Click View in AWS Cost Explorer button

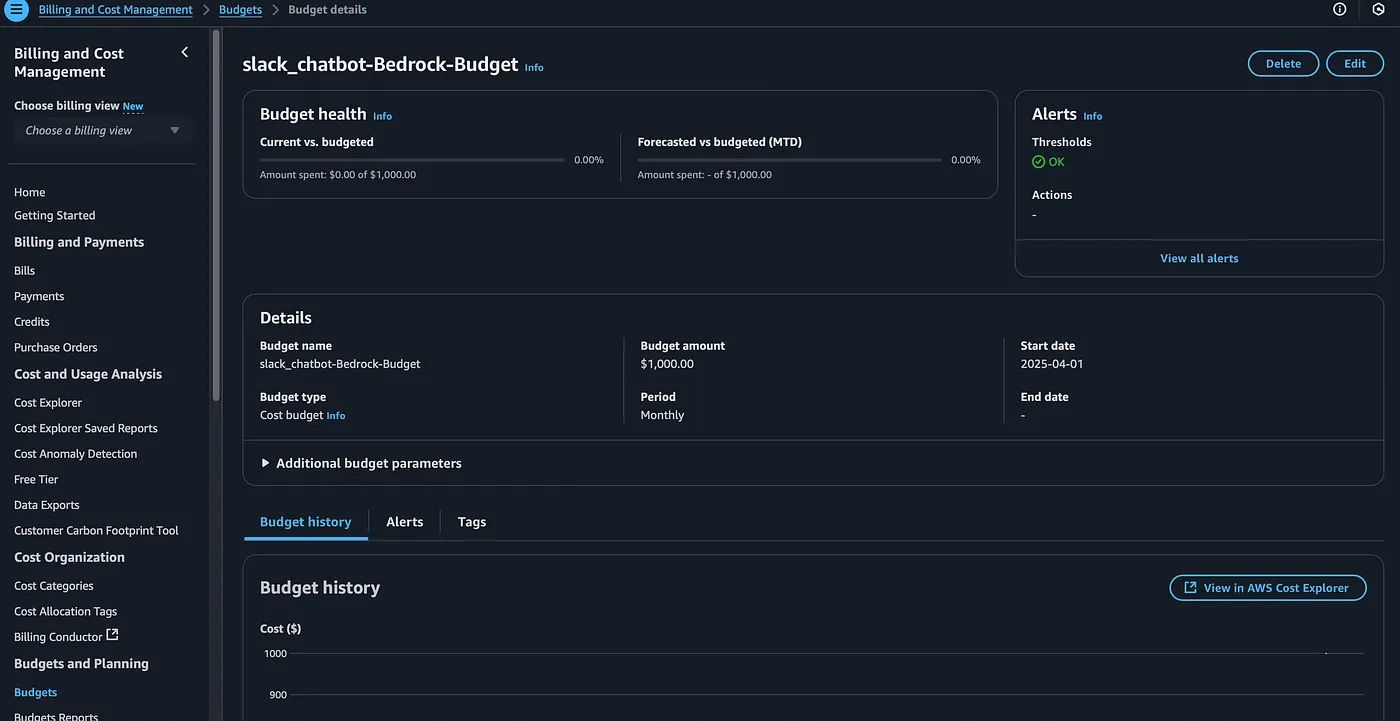click(1267, 587)
